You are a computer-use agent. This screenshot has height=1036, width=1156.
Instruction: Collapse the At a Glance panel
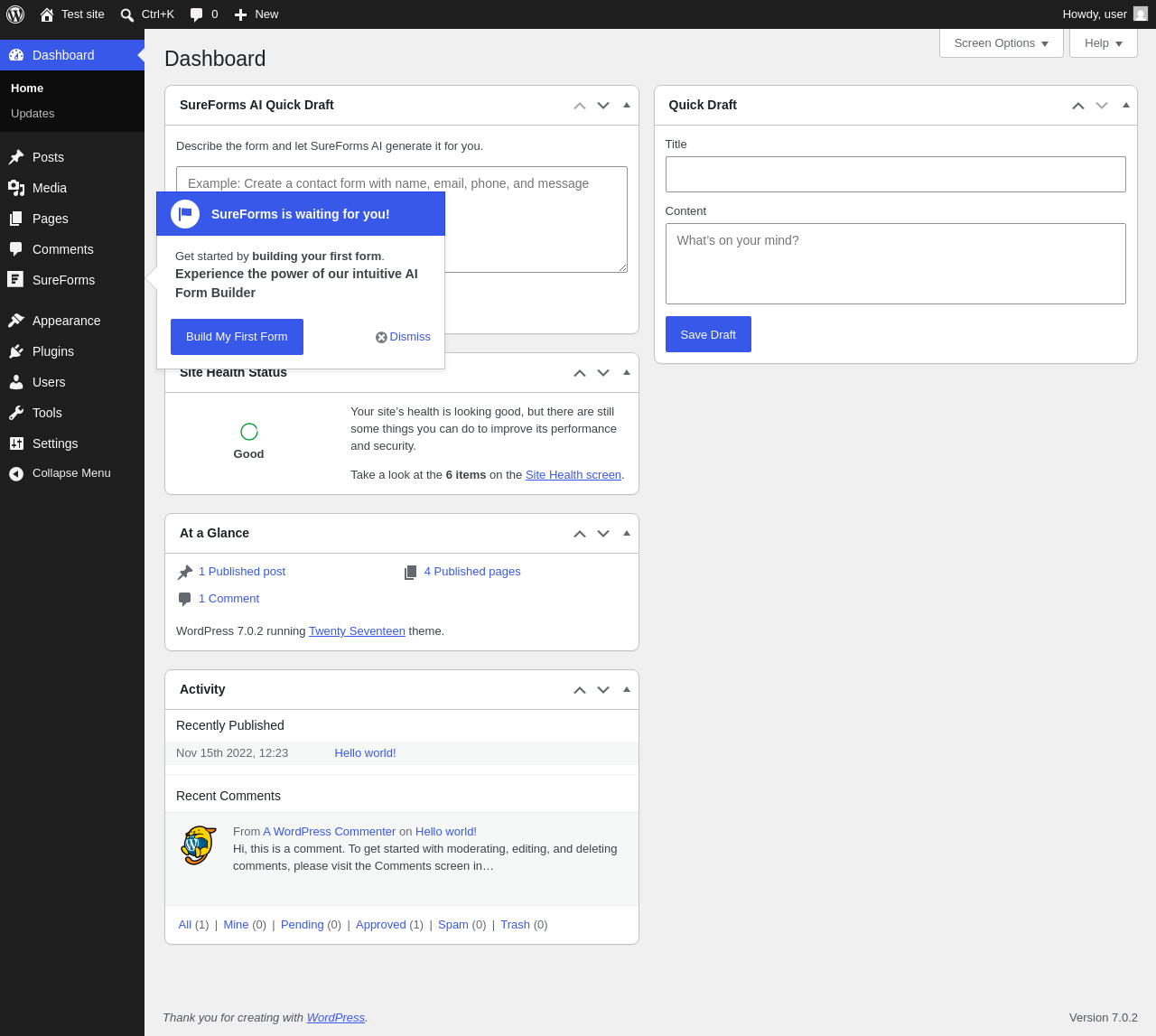[627, 533]
